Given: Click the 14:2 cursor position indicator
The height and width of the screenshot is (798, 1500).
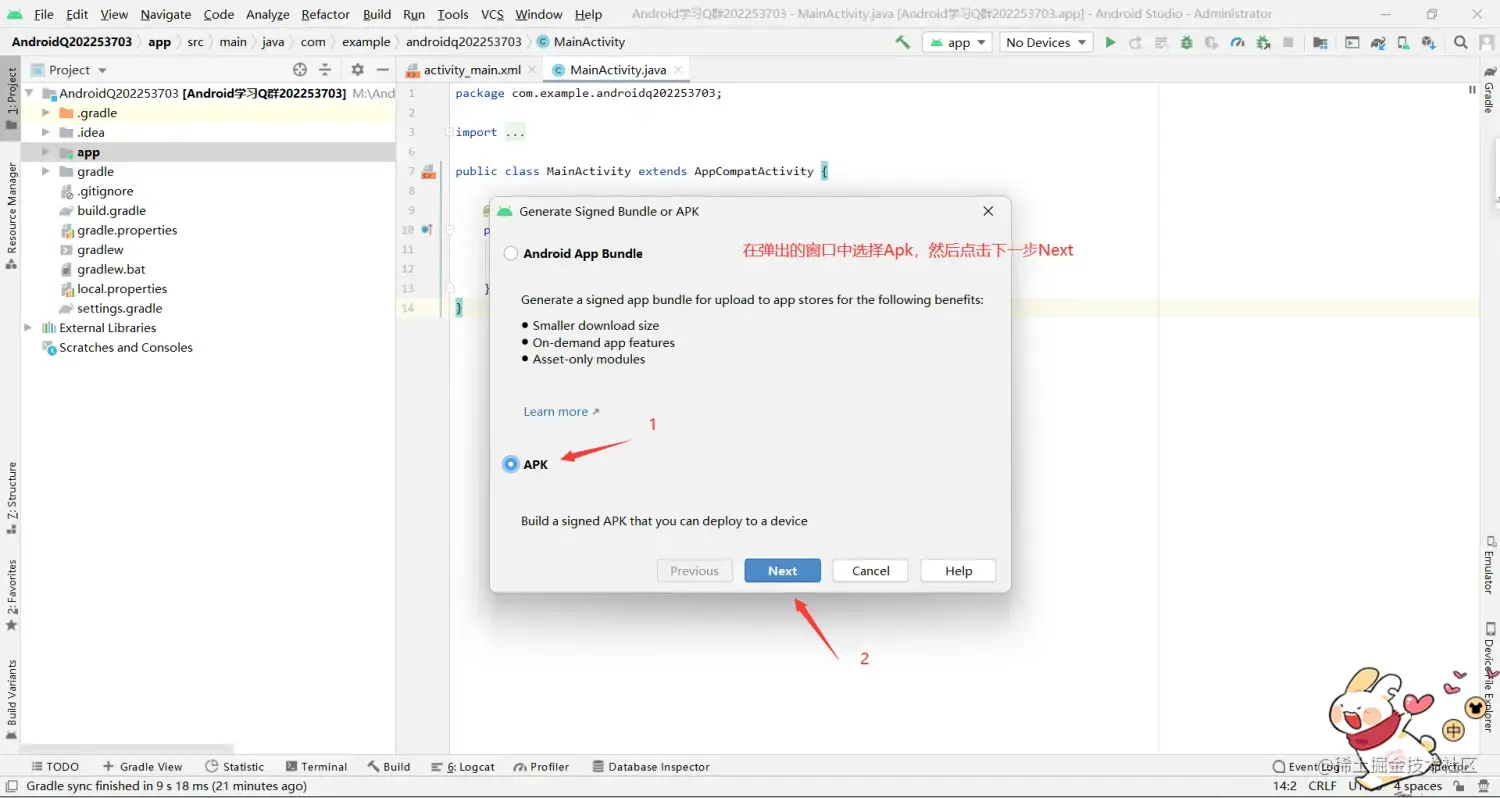Looking at the screenshot, I should 1285,787.
